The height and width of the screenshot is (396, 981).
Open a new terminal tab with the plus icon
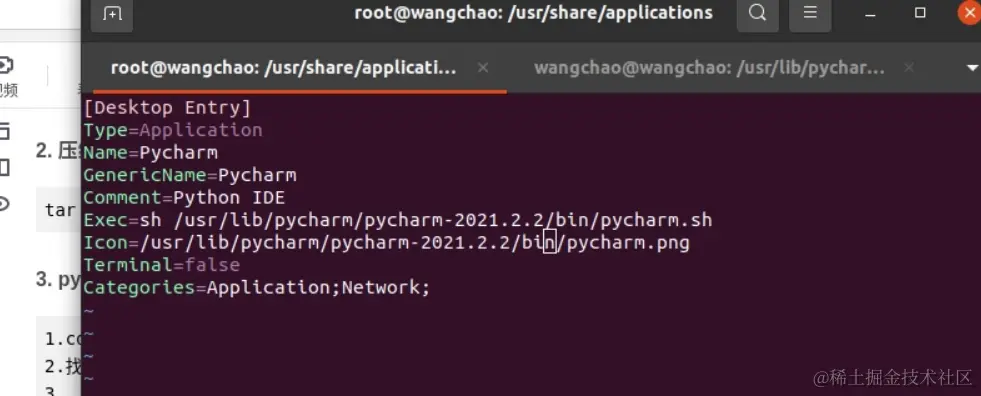pos(113,13)
